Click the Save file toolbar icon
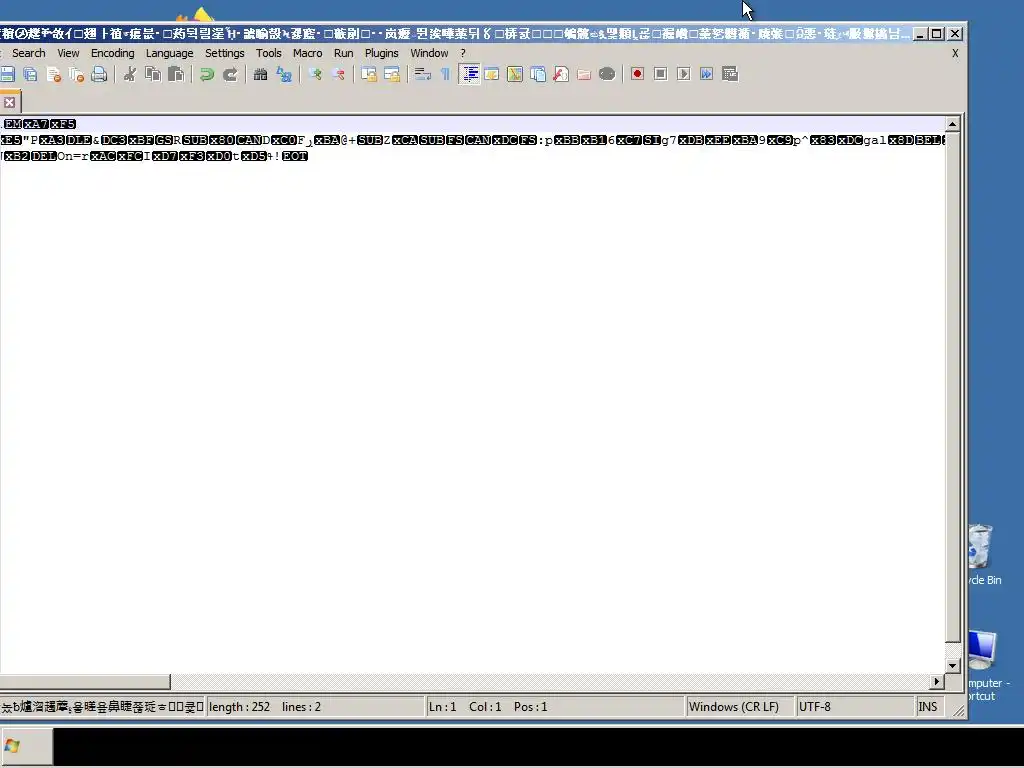This screenshot has height=768, width=1024. [x=7, y=74]
